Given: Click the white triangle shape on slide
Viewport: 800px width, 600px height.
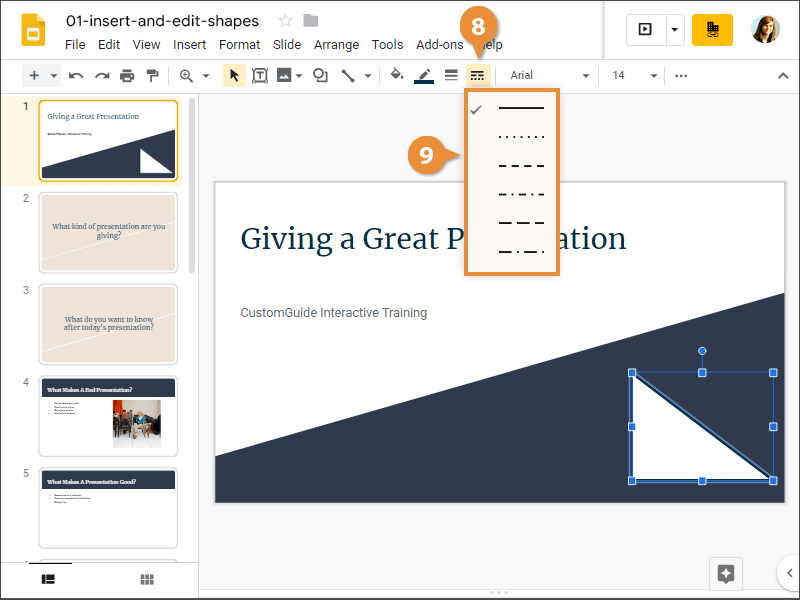Looking at the screenshot, I should tap(673, 444).
